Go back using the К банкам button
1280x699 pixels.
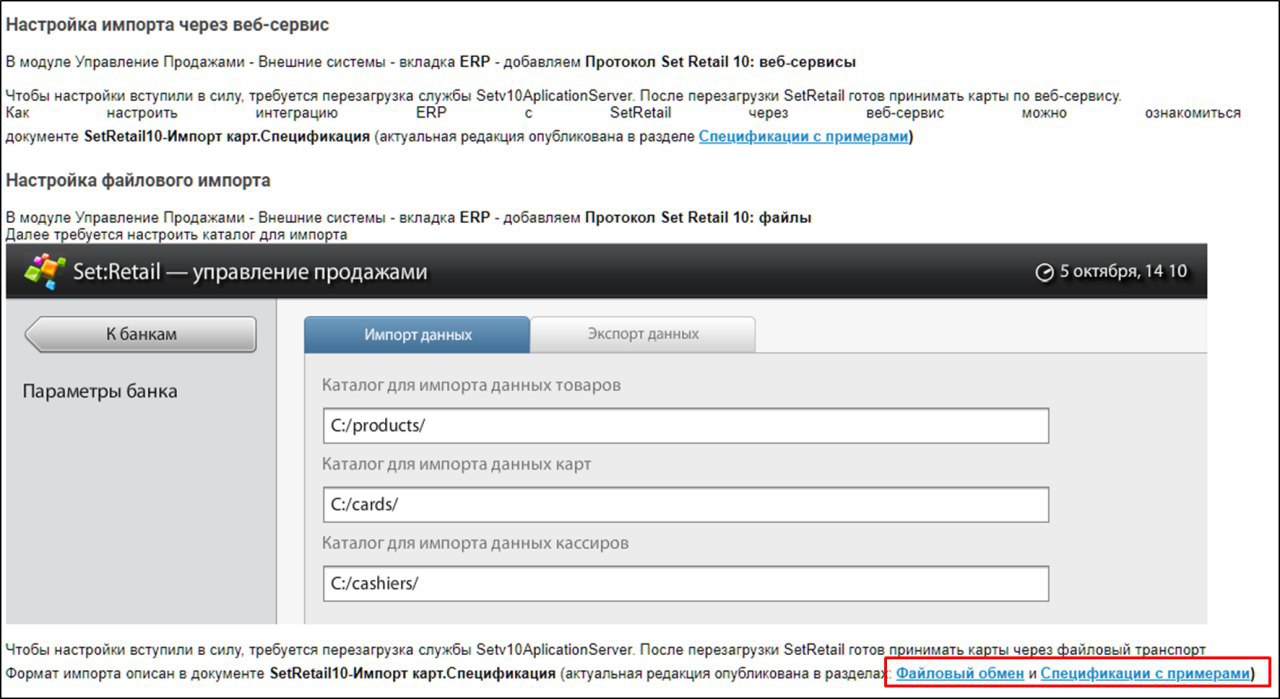click(x=141, y=335)
